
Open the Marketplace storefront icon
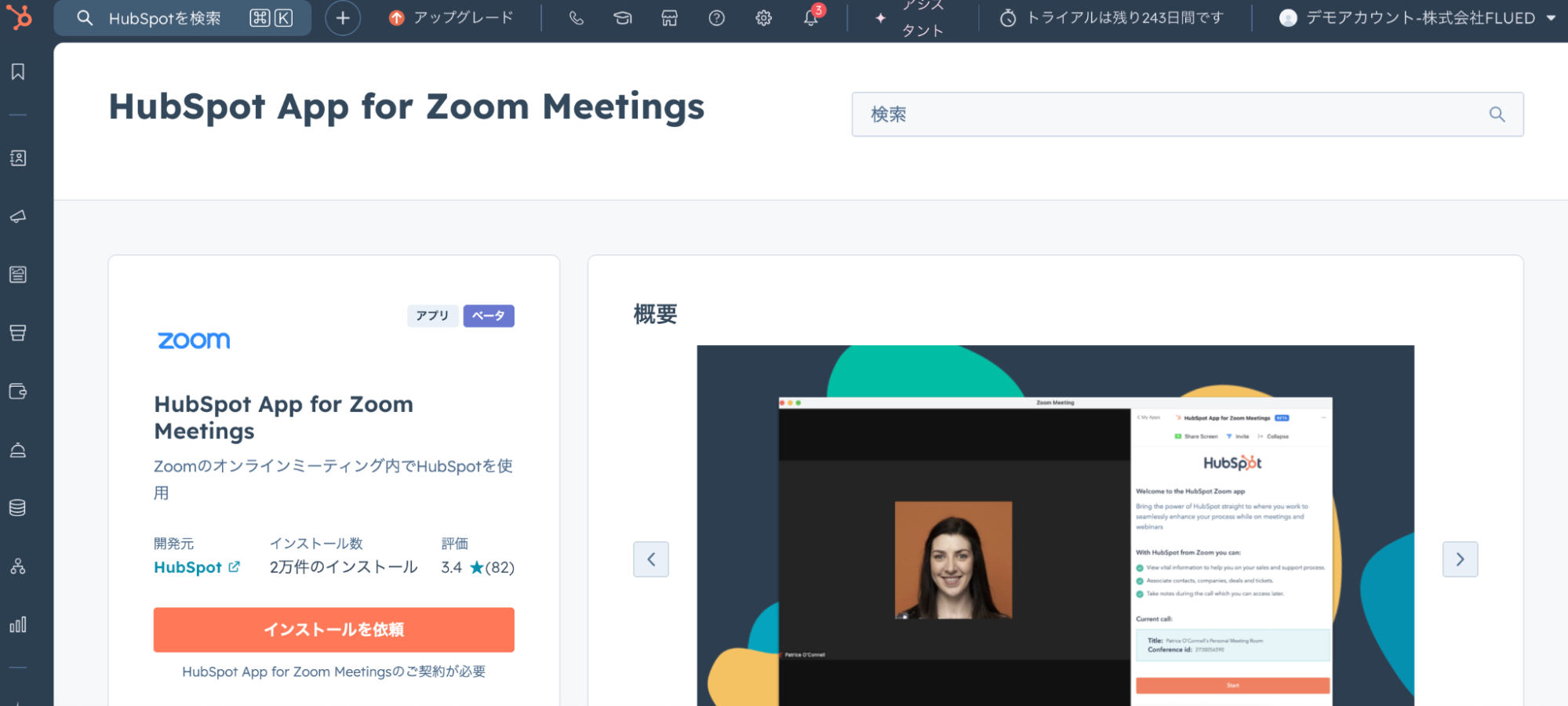point(669,18)
